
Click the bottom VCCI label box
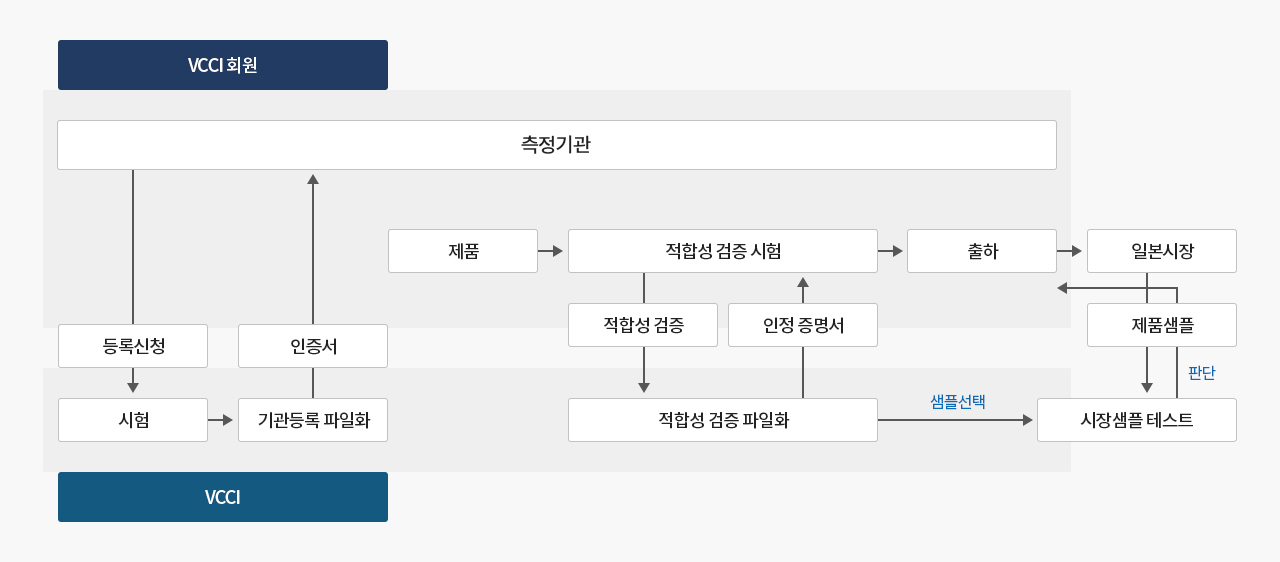(x=222, y=497)
